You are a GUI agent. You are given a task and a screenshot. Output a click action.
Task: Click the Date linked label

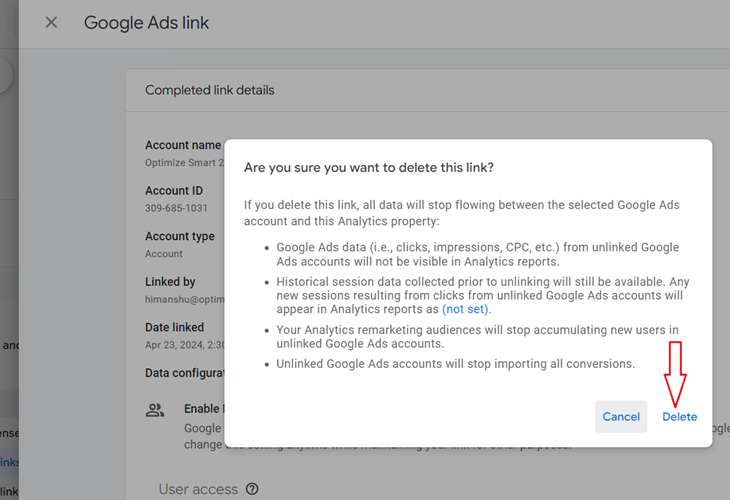tap(174, 327)
